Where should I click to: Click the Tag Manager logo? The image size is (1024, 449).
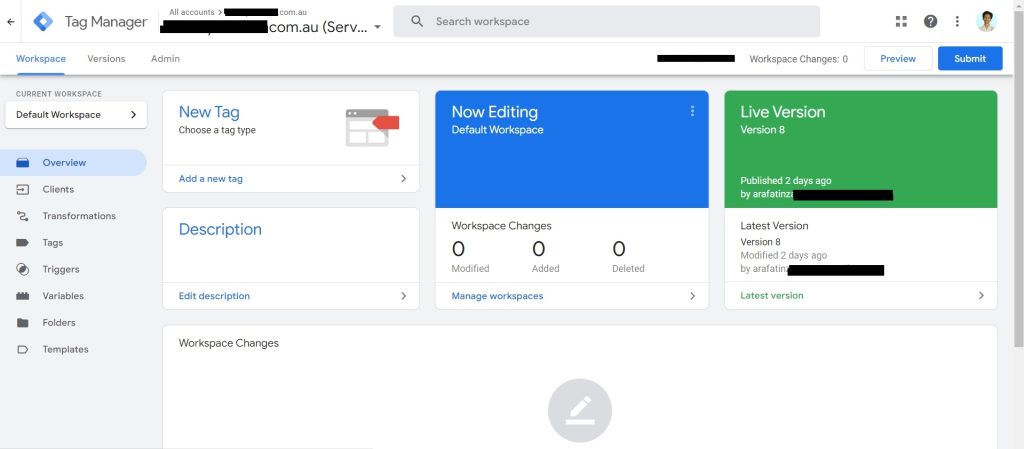tap(43, 22)
